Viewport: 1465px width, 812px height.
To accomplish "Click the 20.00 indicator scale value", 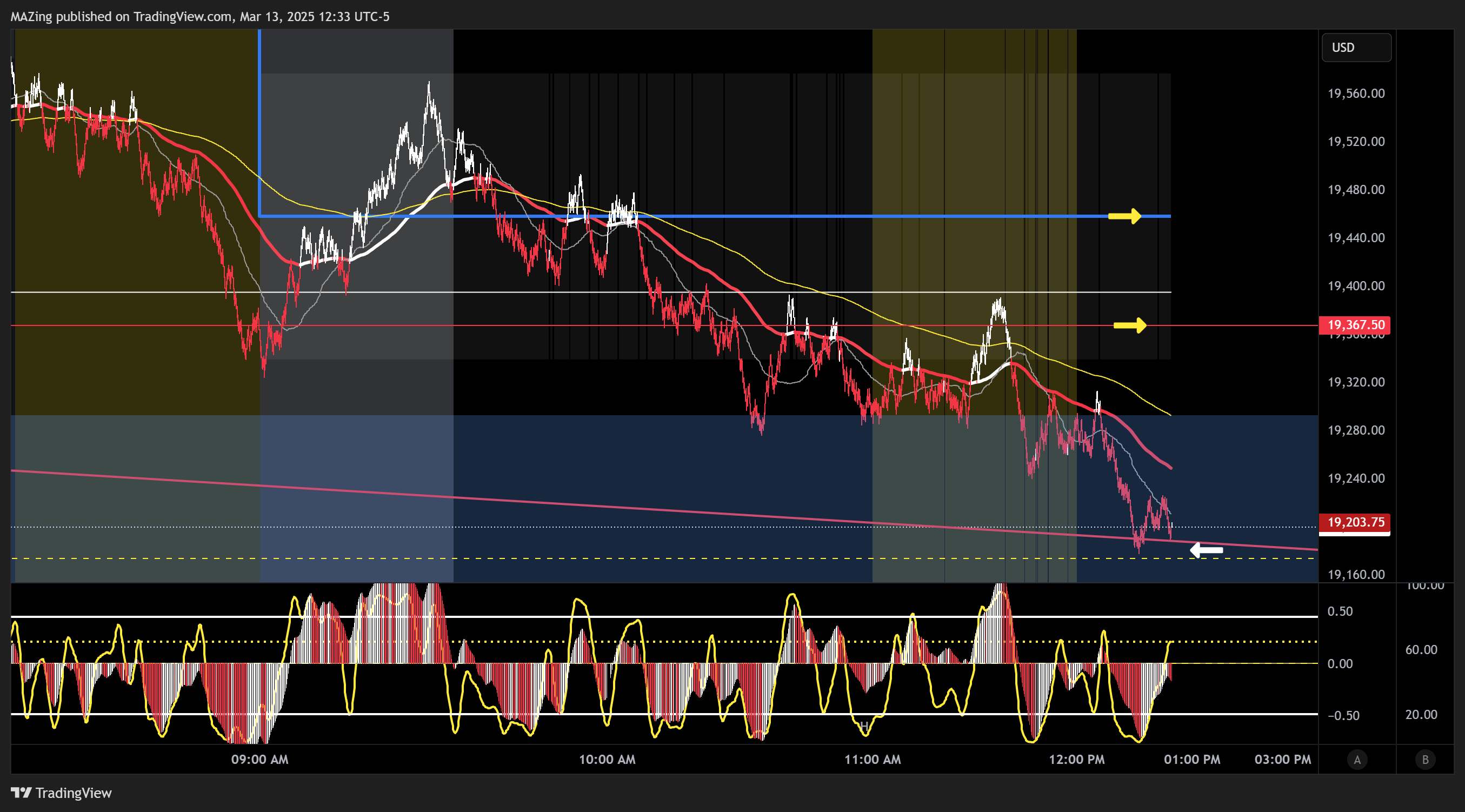I will click(1421, 715).
